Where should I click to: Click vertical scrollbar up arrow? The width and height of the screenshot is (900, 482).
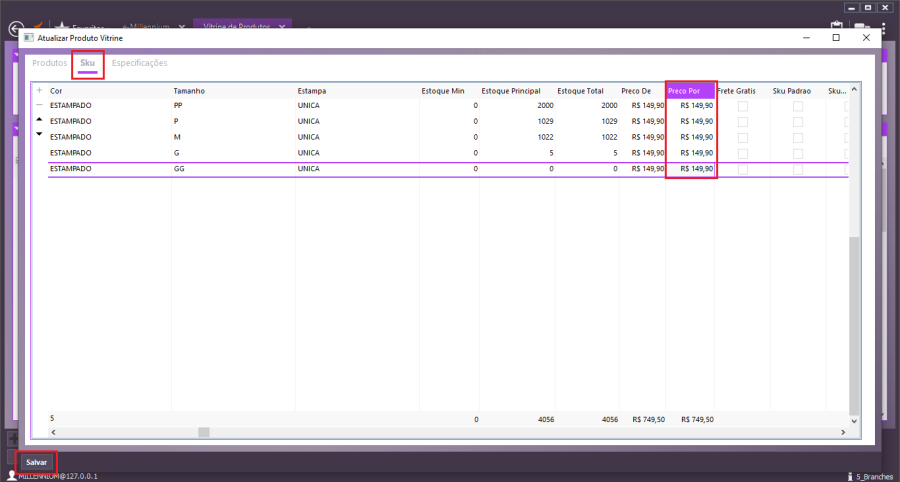[854, 90]
